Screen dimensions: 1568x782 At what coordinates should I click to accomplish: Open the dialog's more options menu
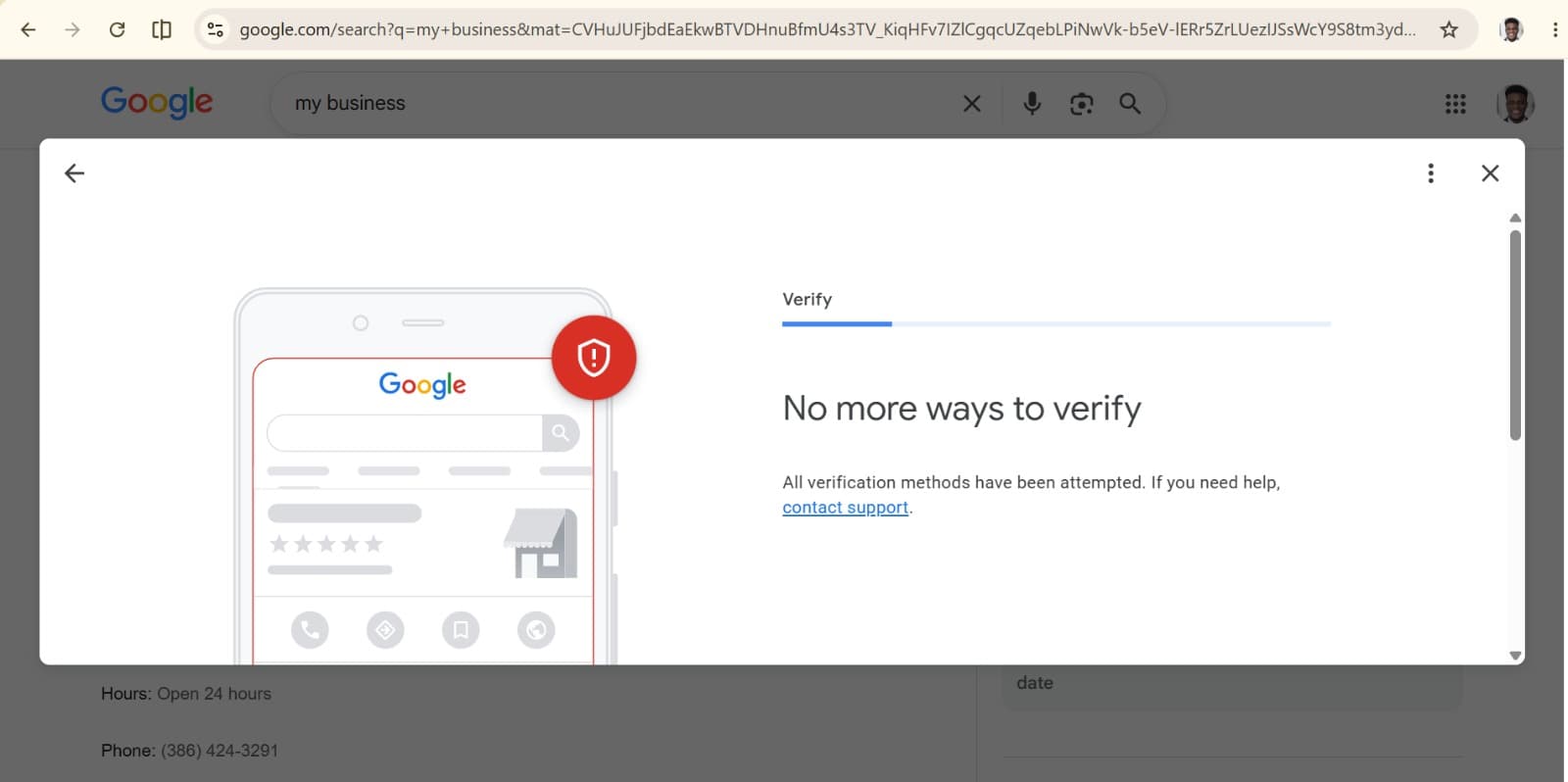pyautogui.click(x=1431, y=173)
